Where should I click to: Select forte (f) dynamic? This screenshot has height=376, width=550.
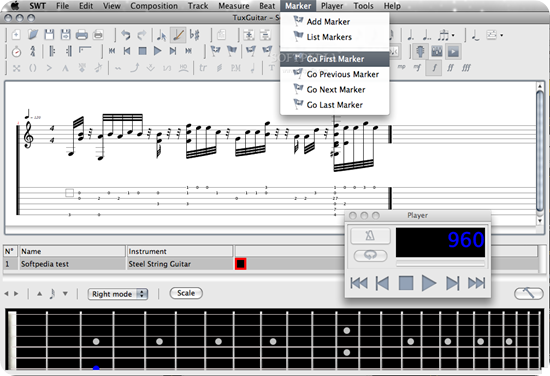pyautogui.click(x=434, y=68)
